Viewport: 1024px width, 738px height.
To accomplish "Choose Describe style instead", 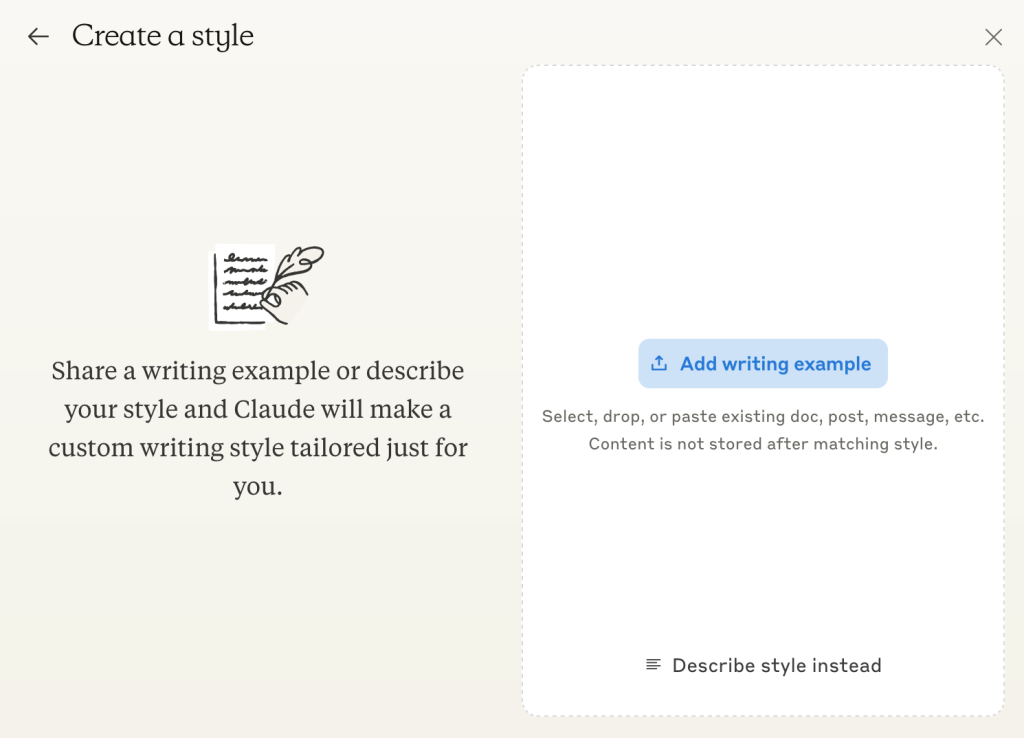I will click(x=763, y=665).
